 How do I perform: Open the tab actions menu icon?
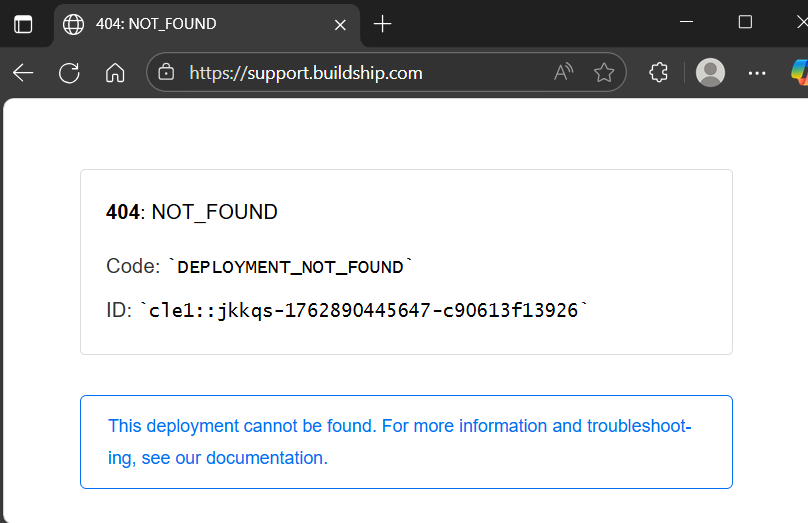(x=23, y=24)
